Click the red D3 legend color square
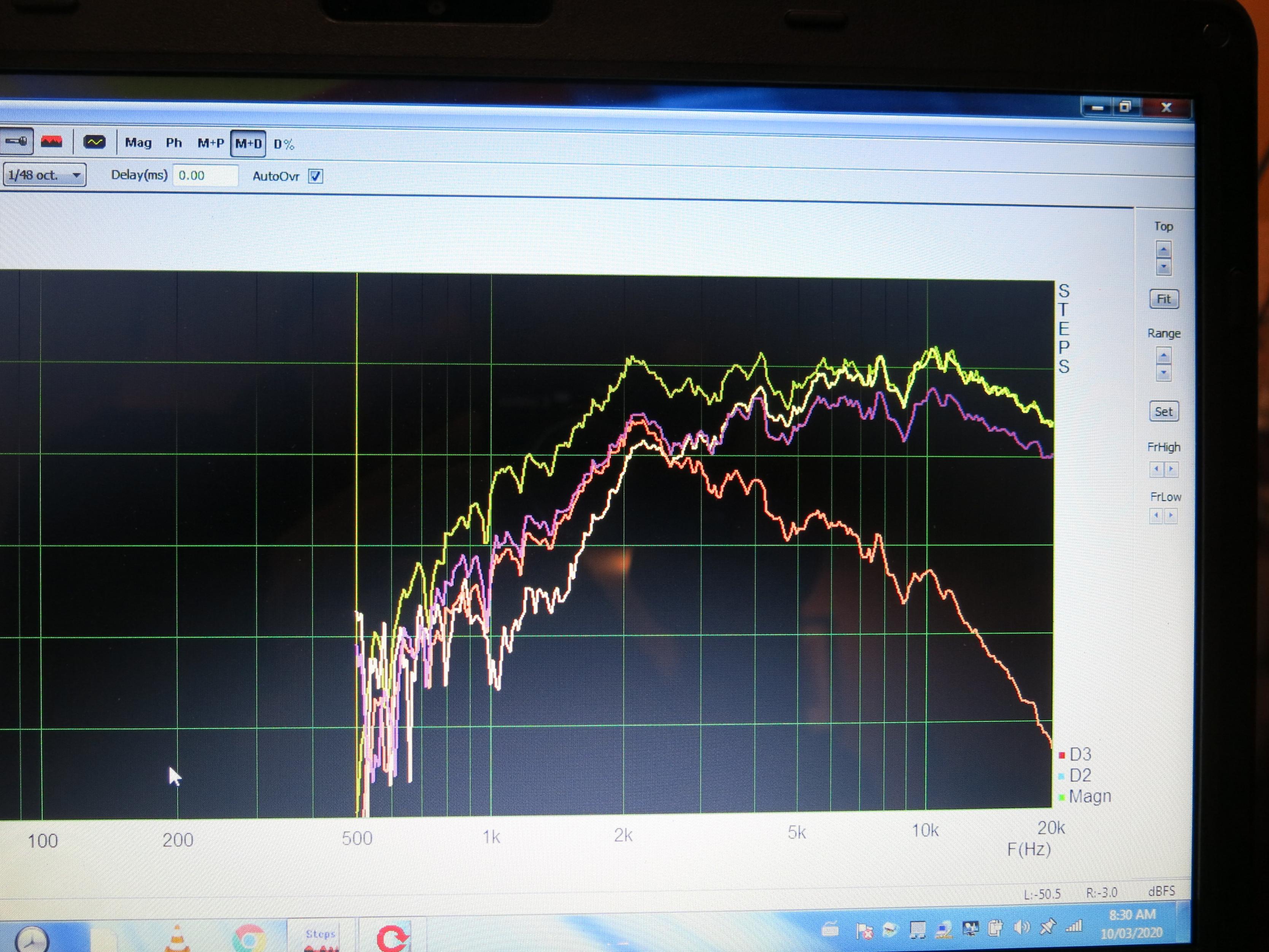1269x952 pixels. (1062, 756)
